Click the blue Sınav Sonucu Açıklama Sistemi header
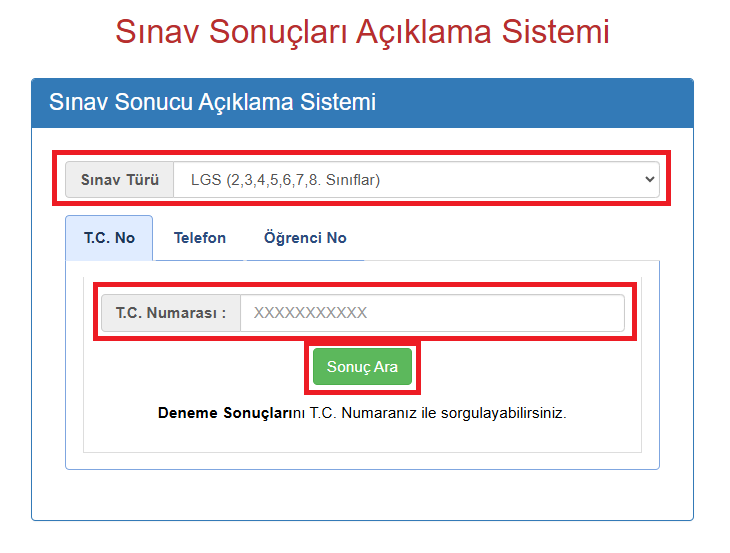The image size is (730, 553). 213,102
